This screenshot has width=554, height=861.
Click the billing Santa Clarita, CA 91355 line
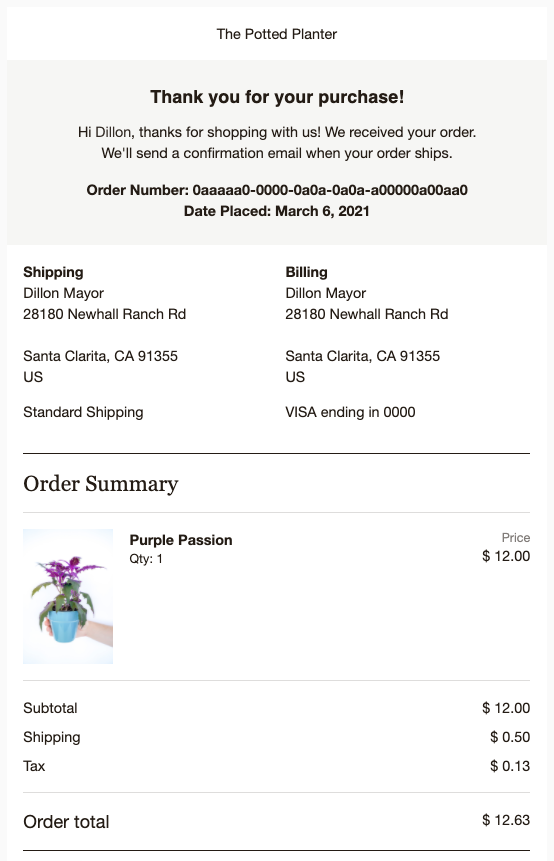pos(362,356)
